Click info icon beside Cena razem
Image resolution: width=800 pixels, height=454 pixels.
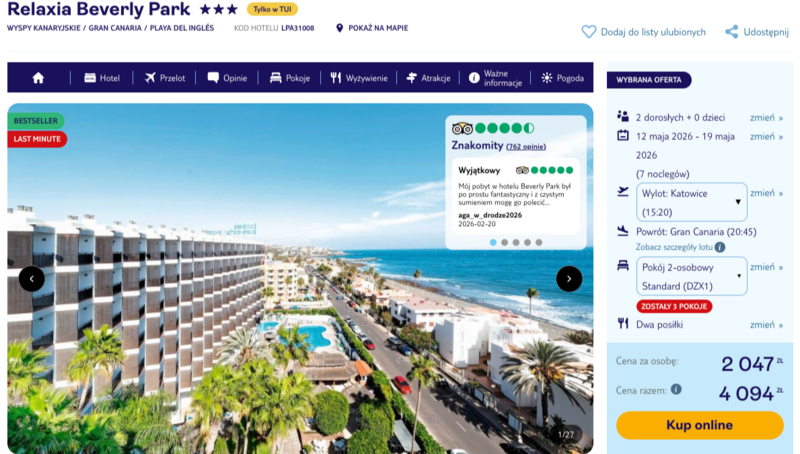coord(676,389)
